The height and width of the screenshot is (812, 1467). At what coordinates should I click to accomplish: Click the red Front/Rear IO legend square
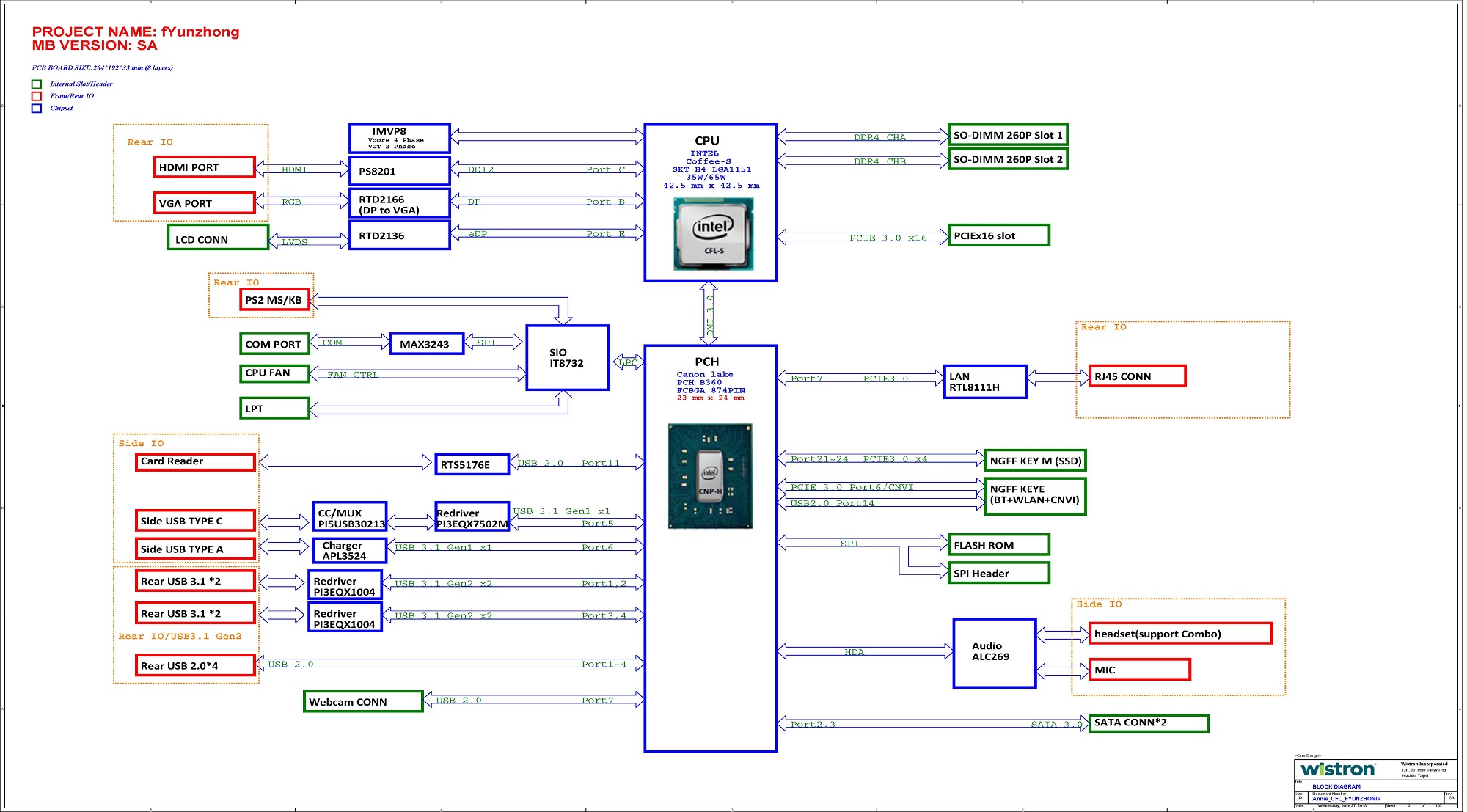click(x=37, y=96)
